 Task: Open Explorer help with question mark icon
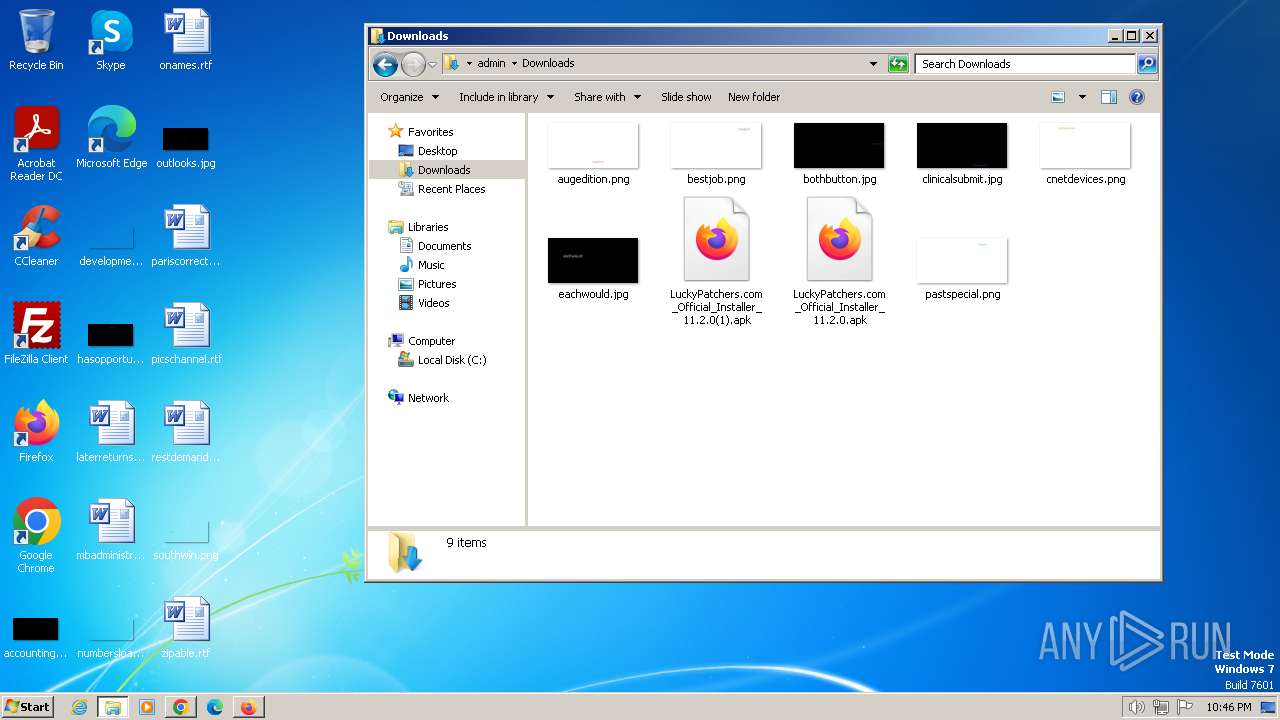(x=1137, y=97)
